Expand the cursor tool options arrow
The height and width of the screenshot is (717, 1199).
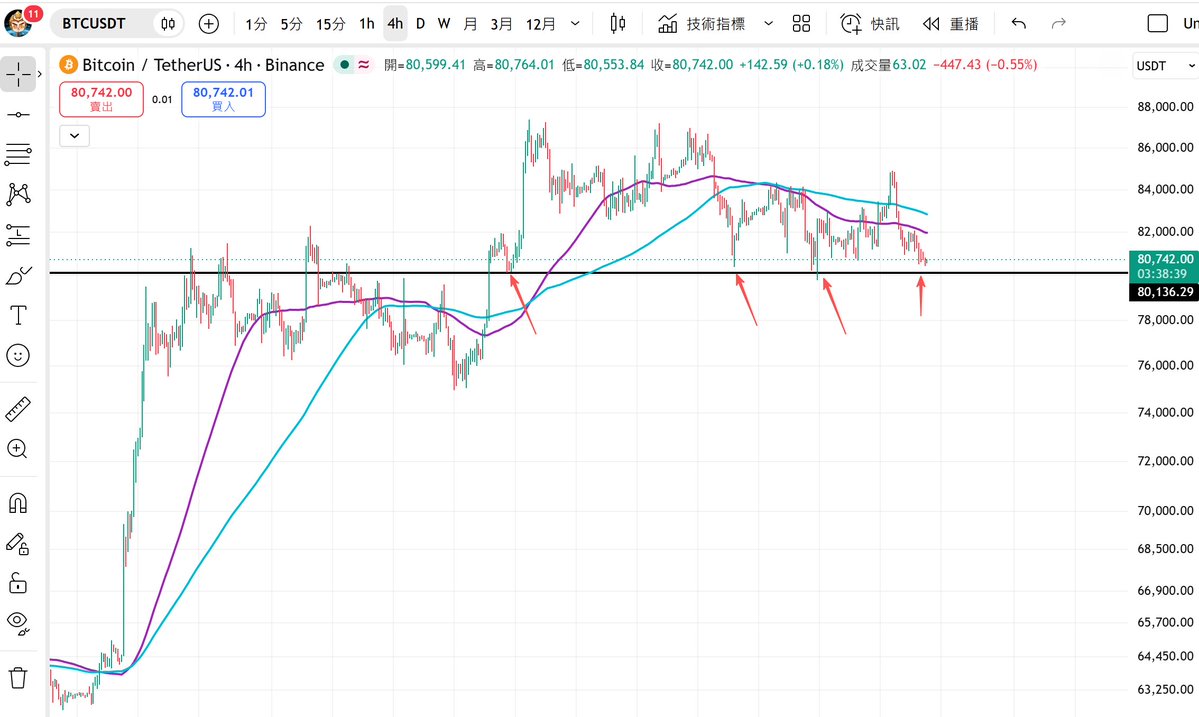coord(40,74)
